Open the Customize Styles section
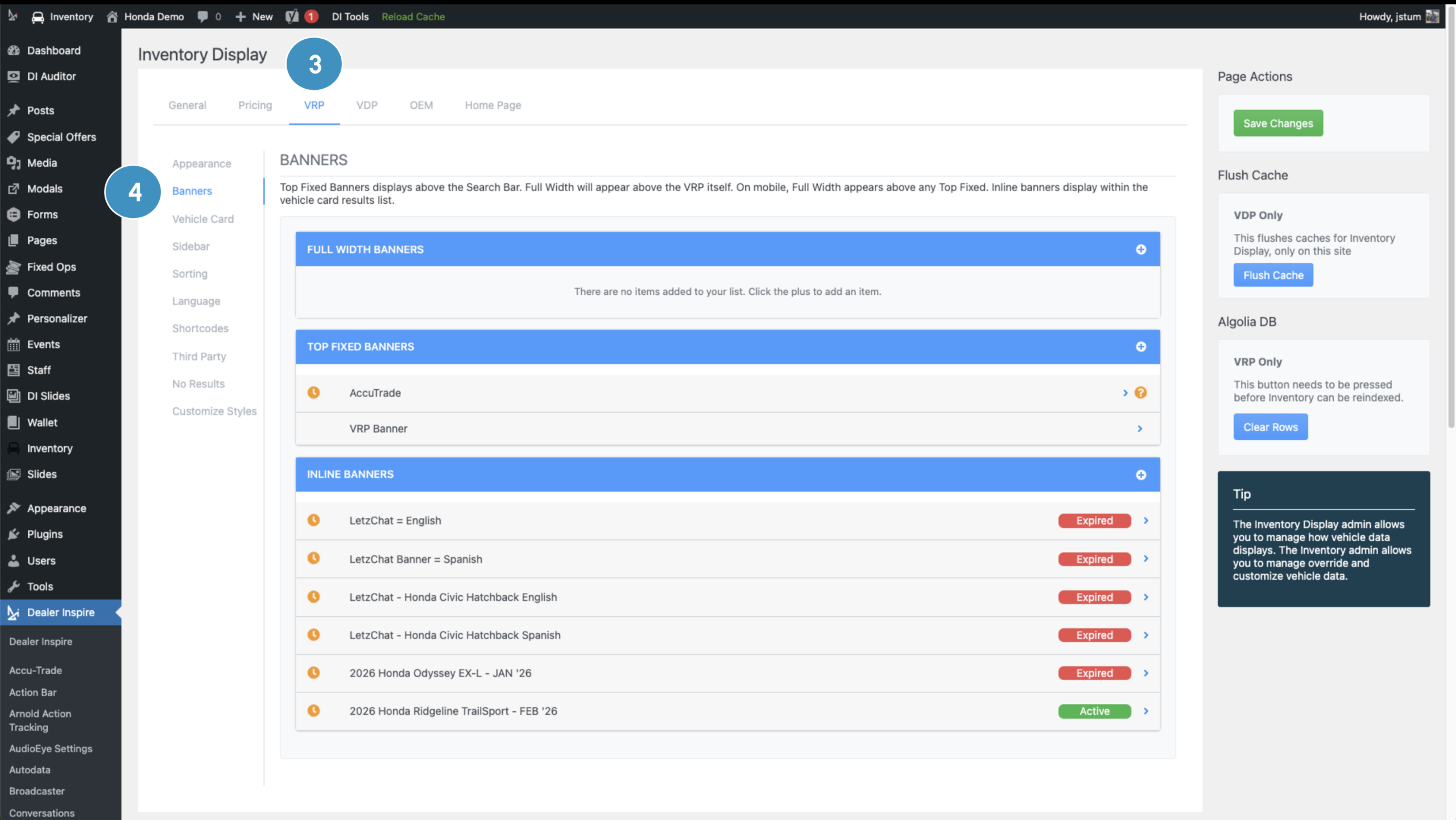Viewport: 1456px width, 820px height. point(214,411)
